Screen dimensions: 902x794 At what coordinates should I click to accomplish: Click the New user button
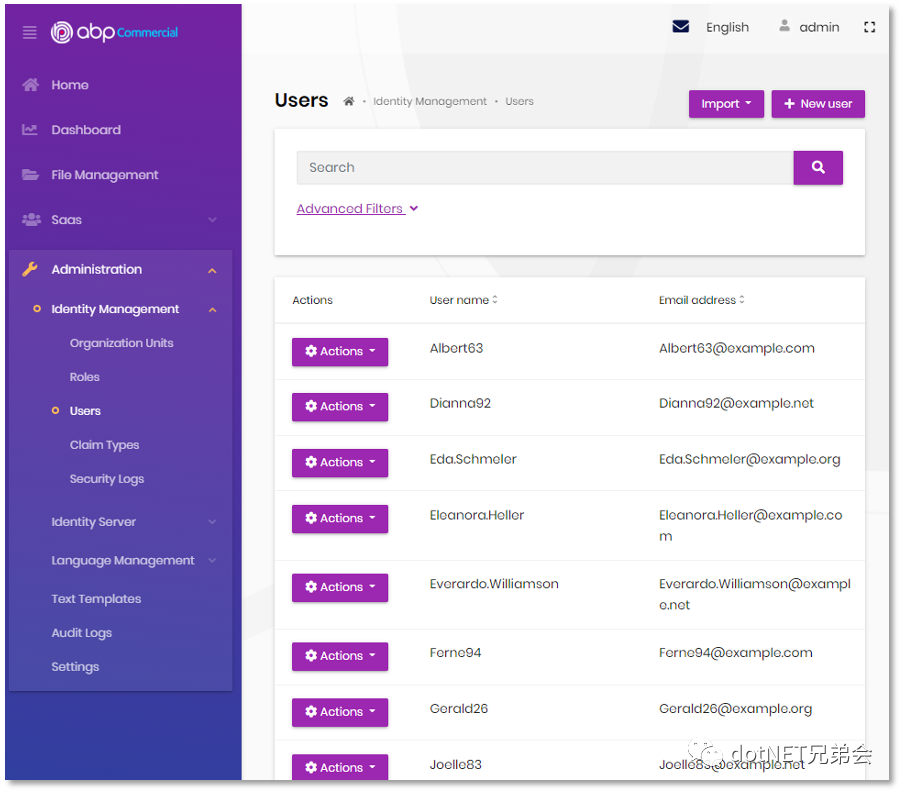[818, 104]
